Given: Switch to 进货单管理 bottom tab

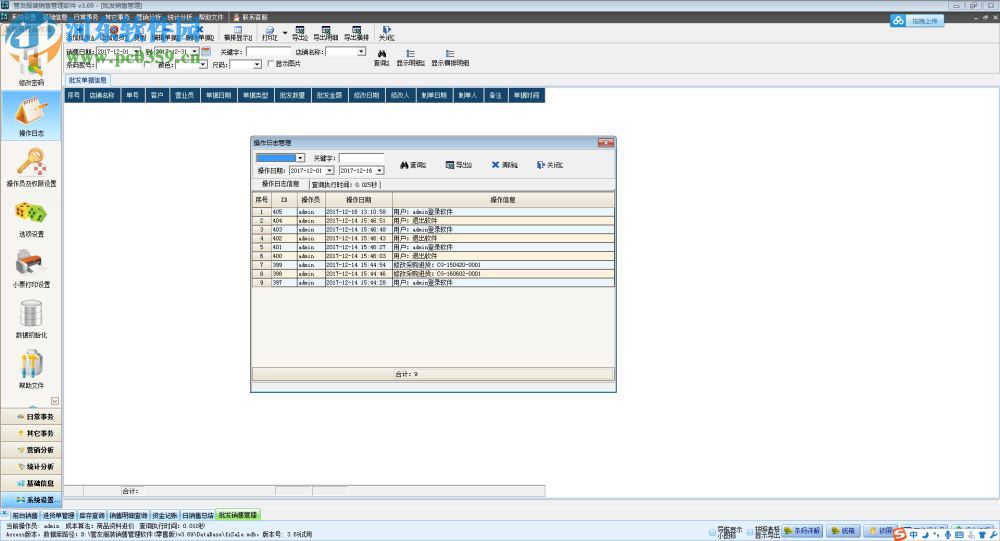Looking at the screenshot, I should pyautogui.click(x=59, y=515).
